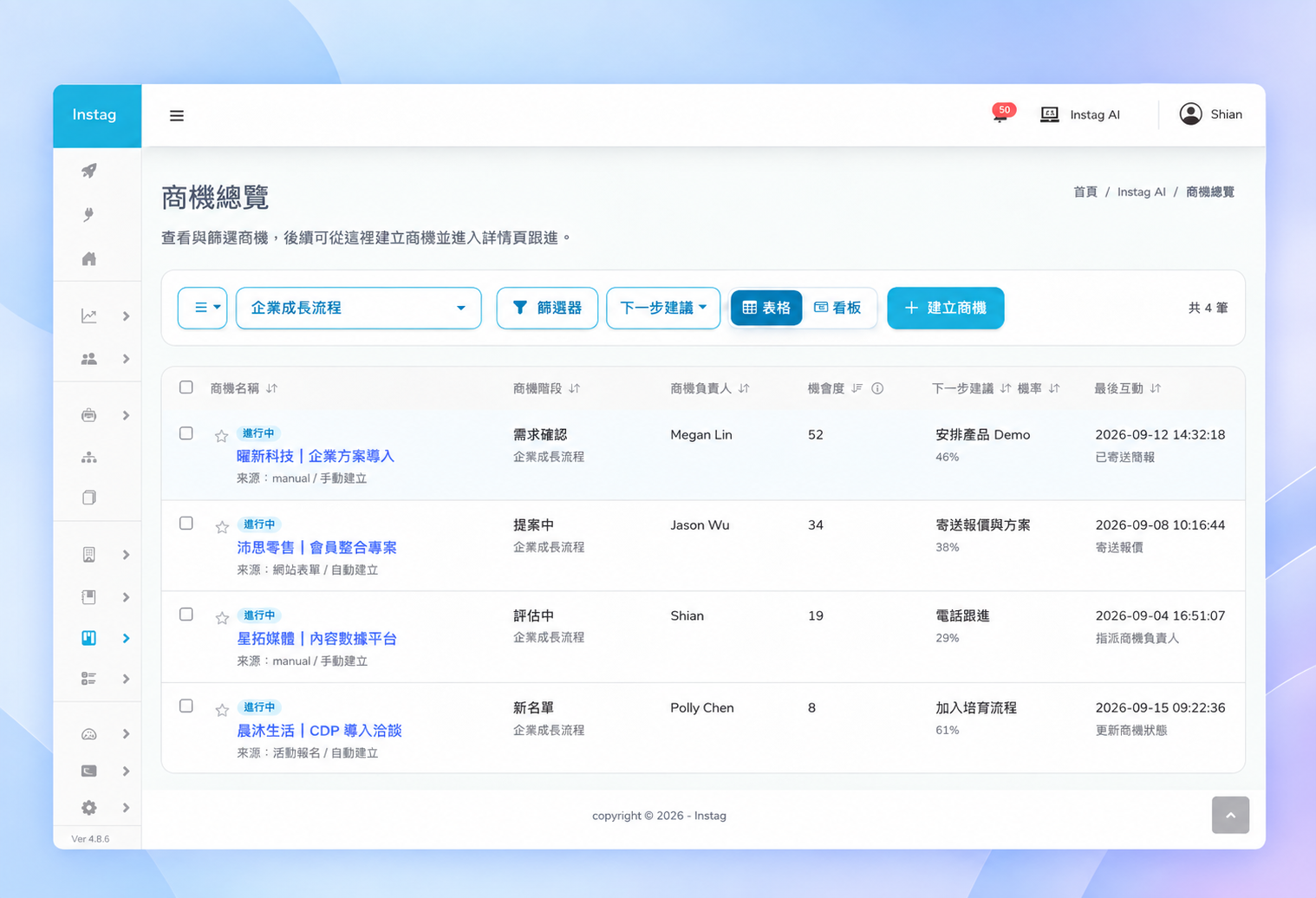
Task: Go to 首頁 in breadcrumb
Action: [1085, 192]
